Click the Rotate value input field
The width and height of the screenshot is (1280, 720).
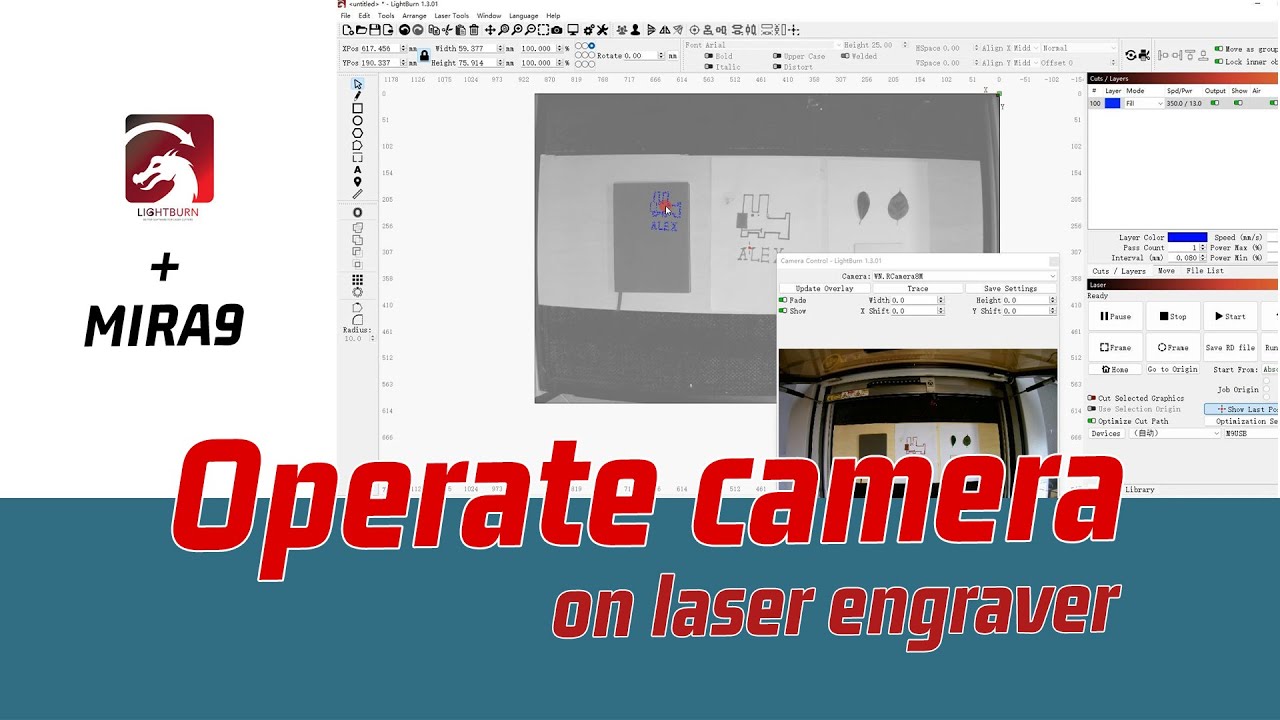click(x=641, y=56)
